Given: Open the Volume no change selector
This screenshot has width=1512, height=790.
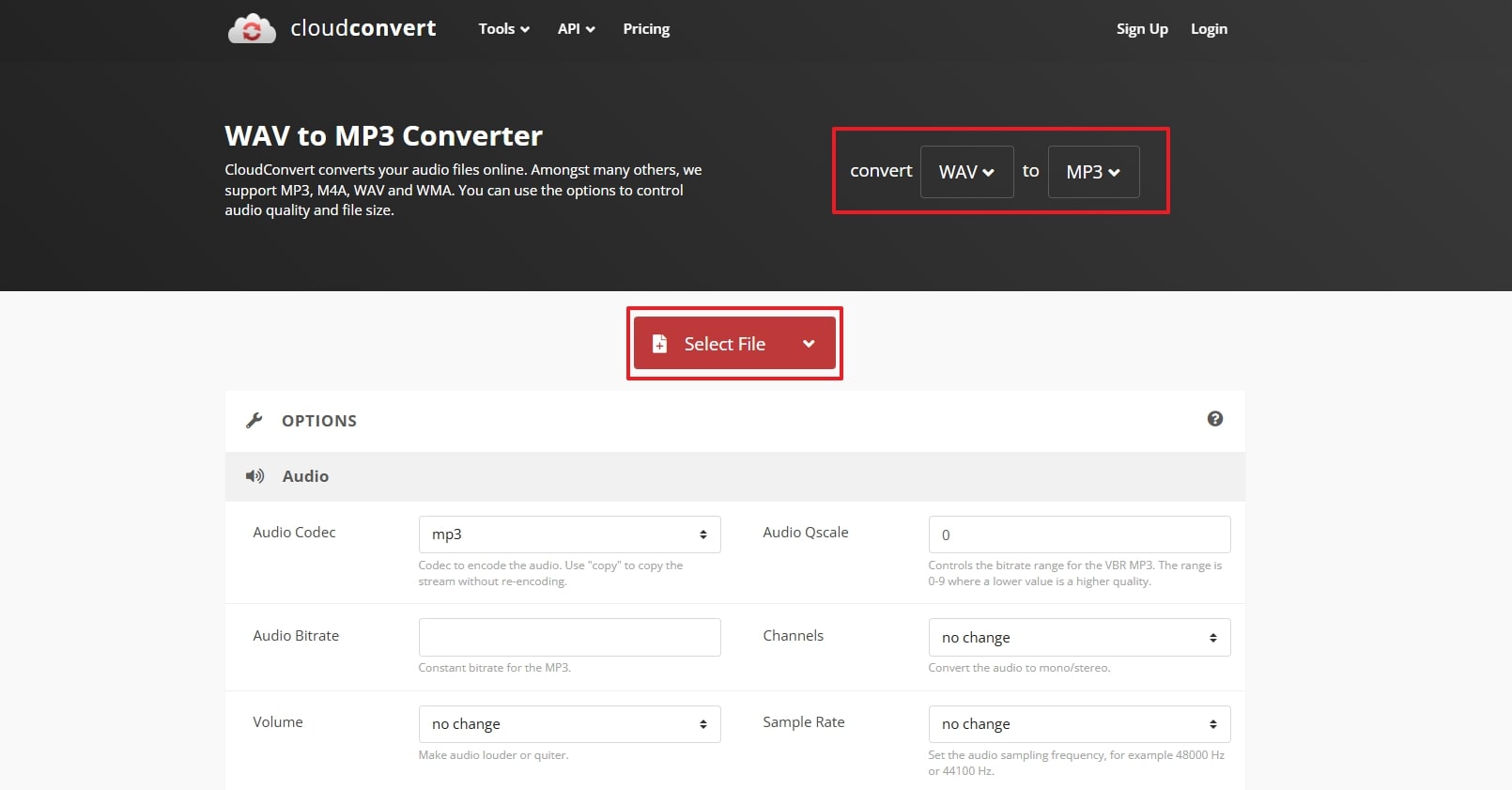Looking at the screenshot, I should coord(569,724).
